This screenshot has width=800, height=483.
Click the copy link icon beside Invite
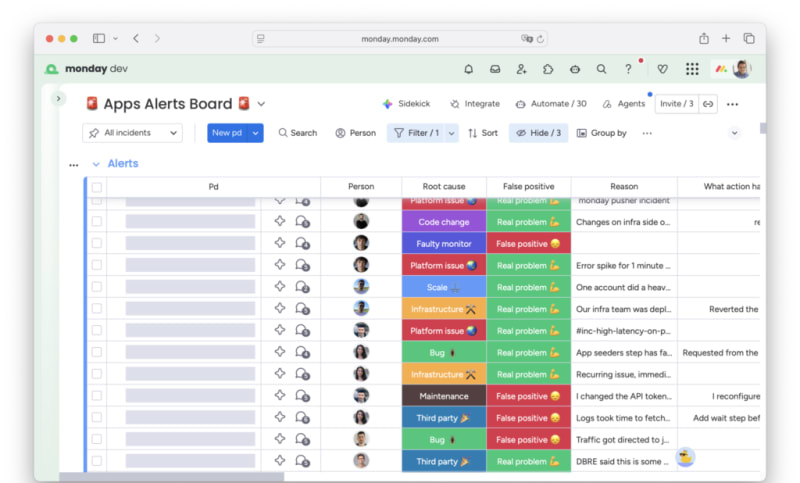tap(708, 104)
